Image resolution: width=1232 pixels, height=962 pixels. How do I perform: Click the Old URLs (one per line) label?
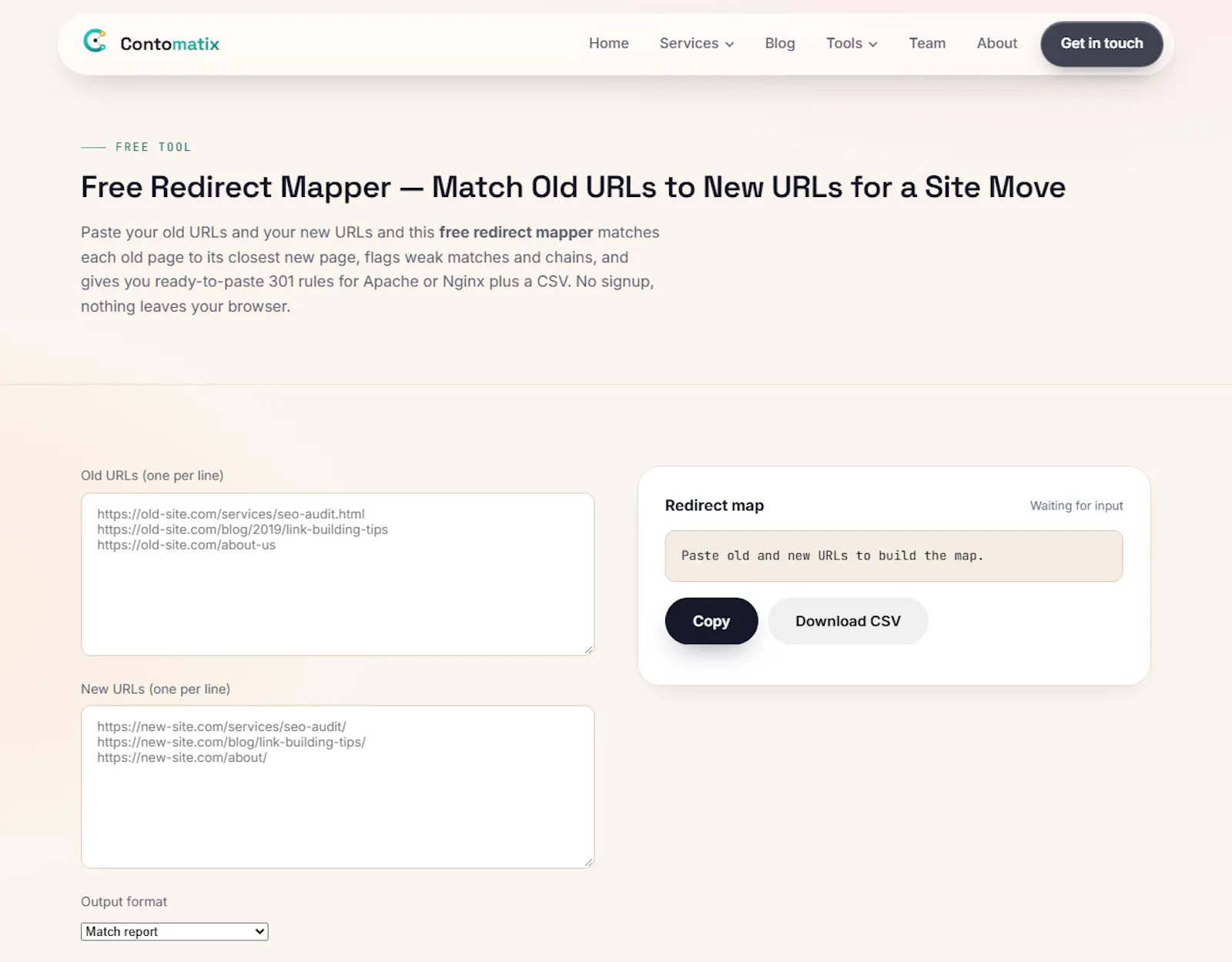click(x=152, y=476)
